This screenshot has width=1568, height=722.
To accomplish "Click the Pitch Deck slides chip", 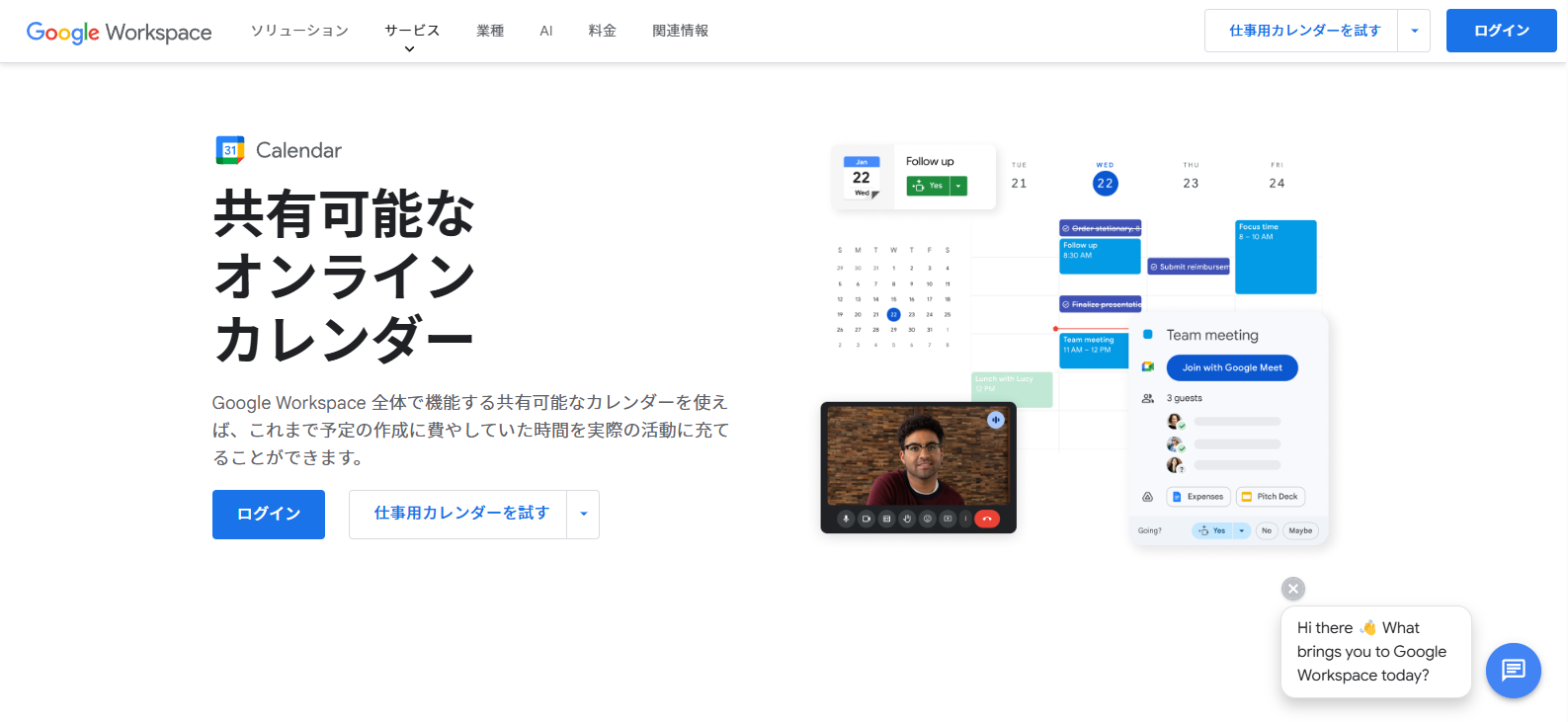I will (1271, 497).
